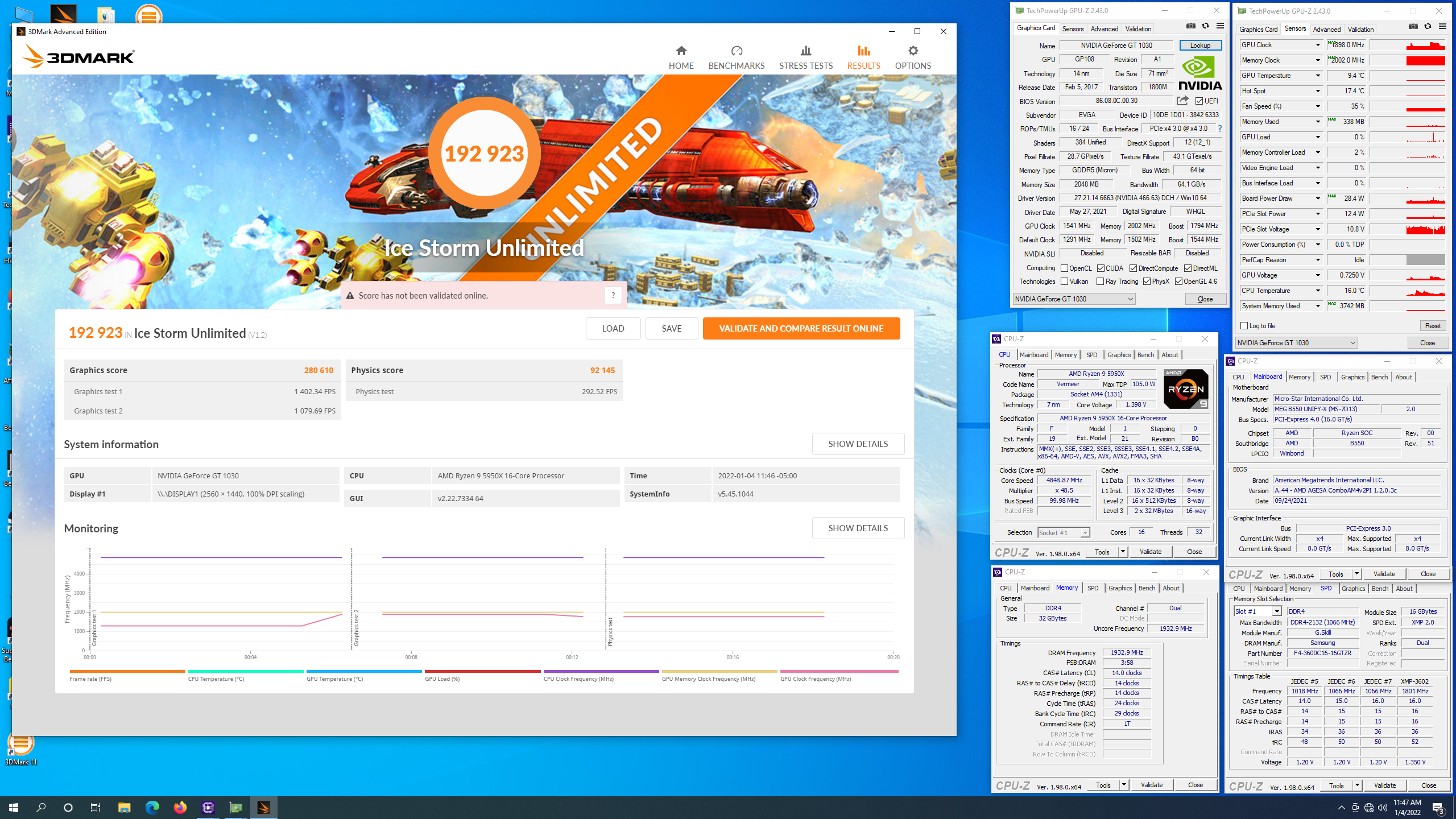The image size is (1456, 819).
Task: Toggle DirectCompute checkbox
Action: (1133, 268)
